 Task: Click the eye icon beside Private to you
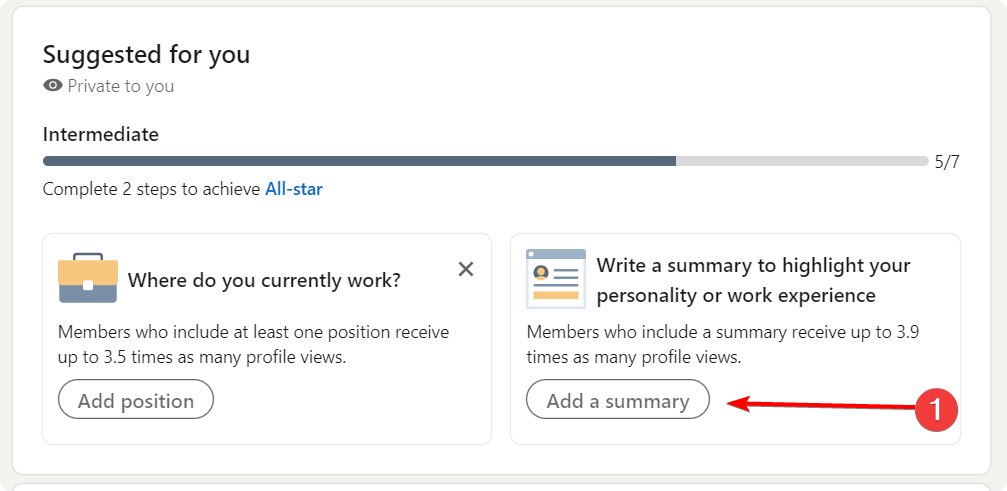tap(53, 86)
